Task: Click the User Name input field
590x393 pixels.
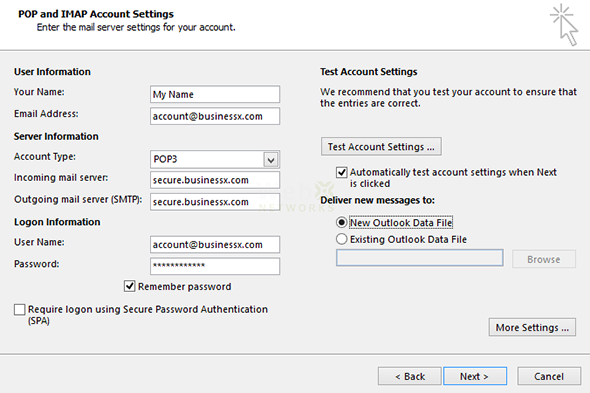Action: pyautogui.click(x=215, y=245)
